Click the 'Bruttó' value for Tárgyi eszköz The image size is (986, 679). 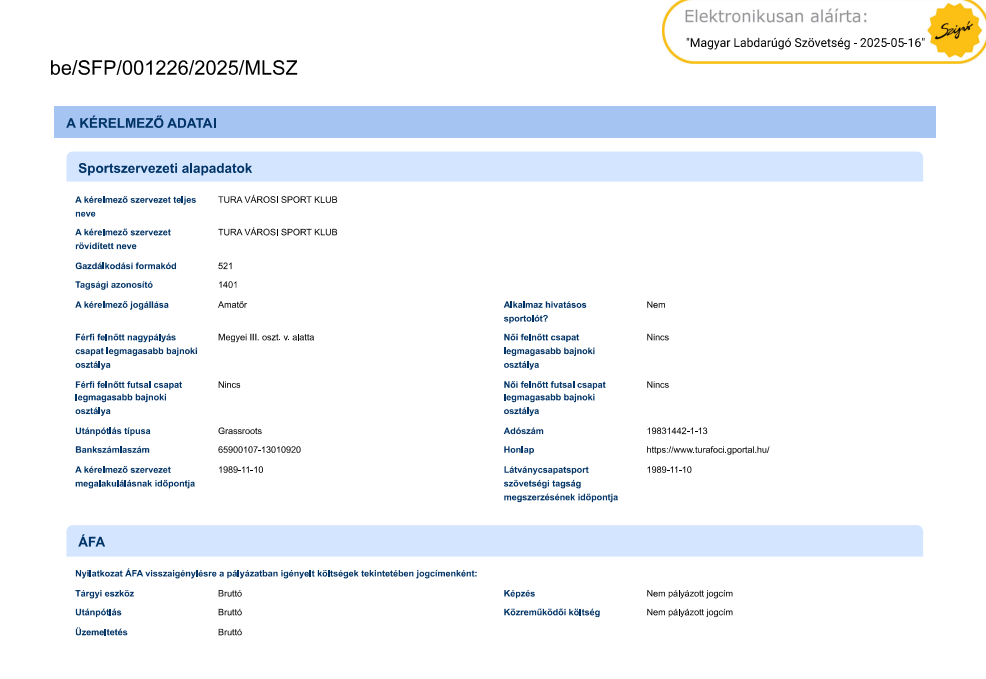[x=230, y=594]
